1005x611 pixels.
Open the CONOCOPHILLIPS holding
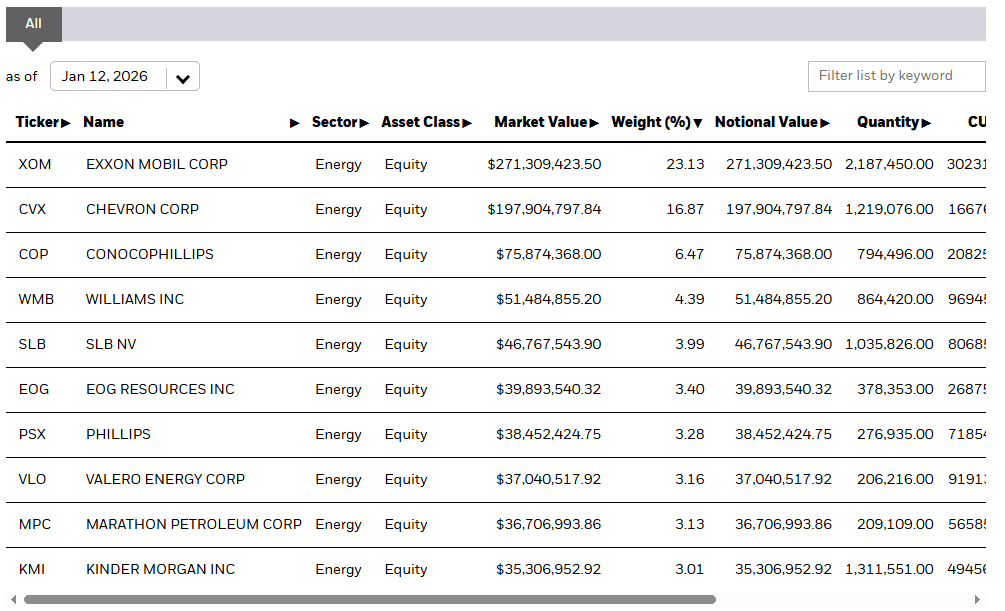pyautogui.click(x=149, y=254)
